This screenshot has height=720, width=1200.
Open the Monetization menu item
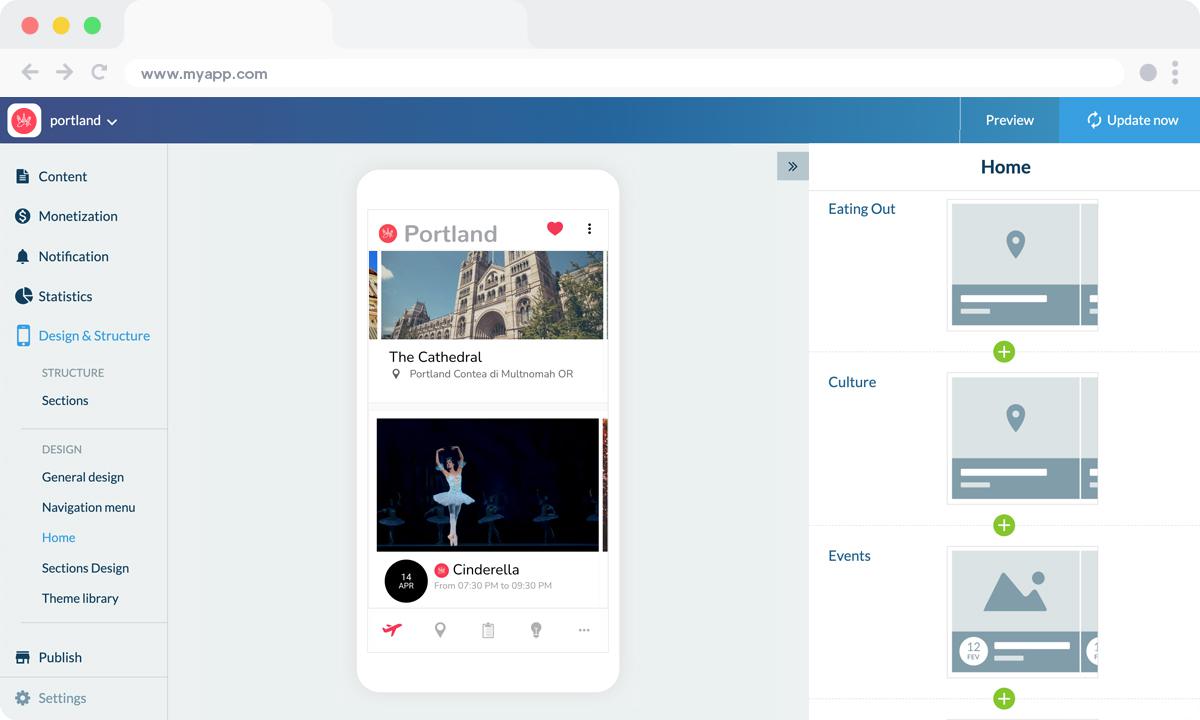[77, 216]
